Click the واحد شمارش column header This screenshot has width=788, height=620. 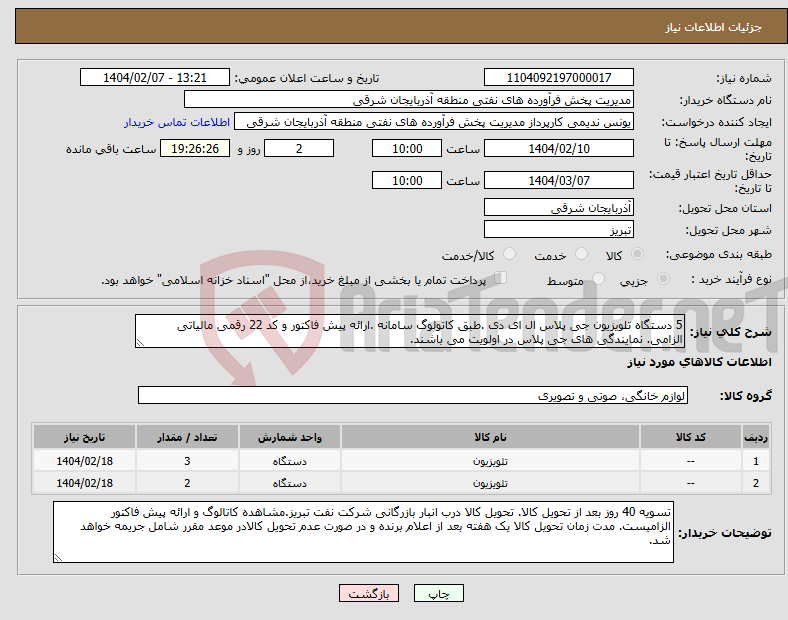[x=290, y=437]
